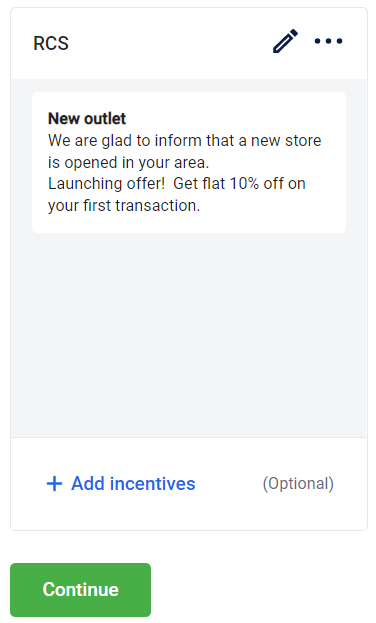Click the empty grey preview area
The height and width of the screenshot is (623, 376).
[189, 334]
